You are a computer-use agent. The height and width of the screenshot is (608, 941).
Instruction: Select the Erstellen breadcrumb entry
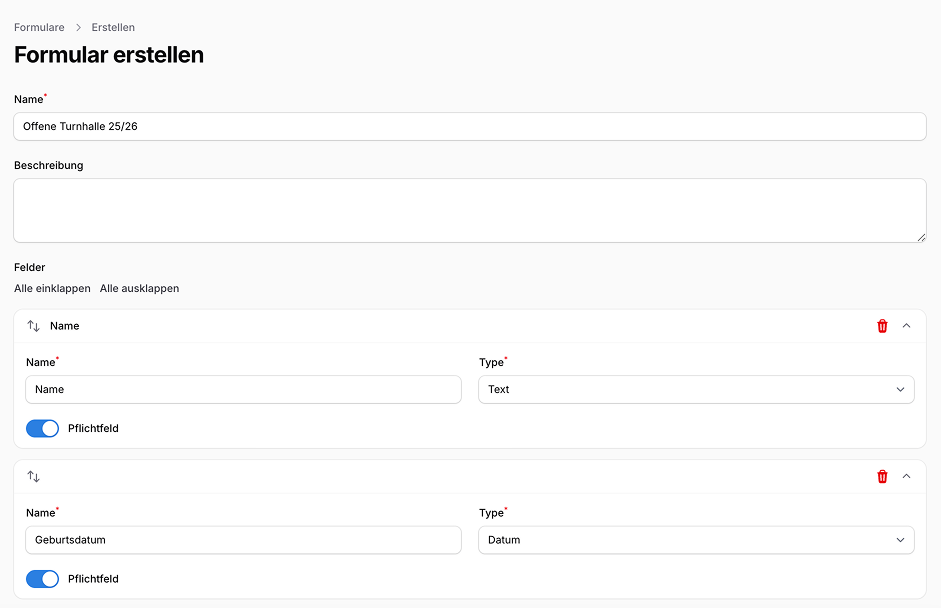[112, 27]
